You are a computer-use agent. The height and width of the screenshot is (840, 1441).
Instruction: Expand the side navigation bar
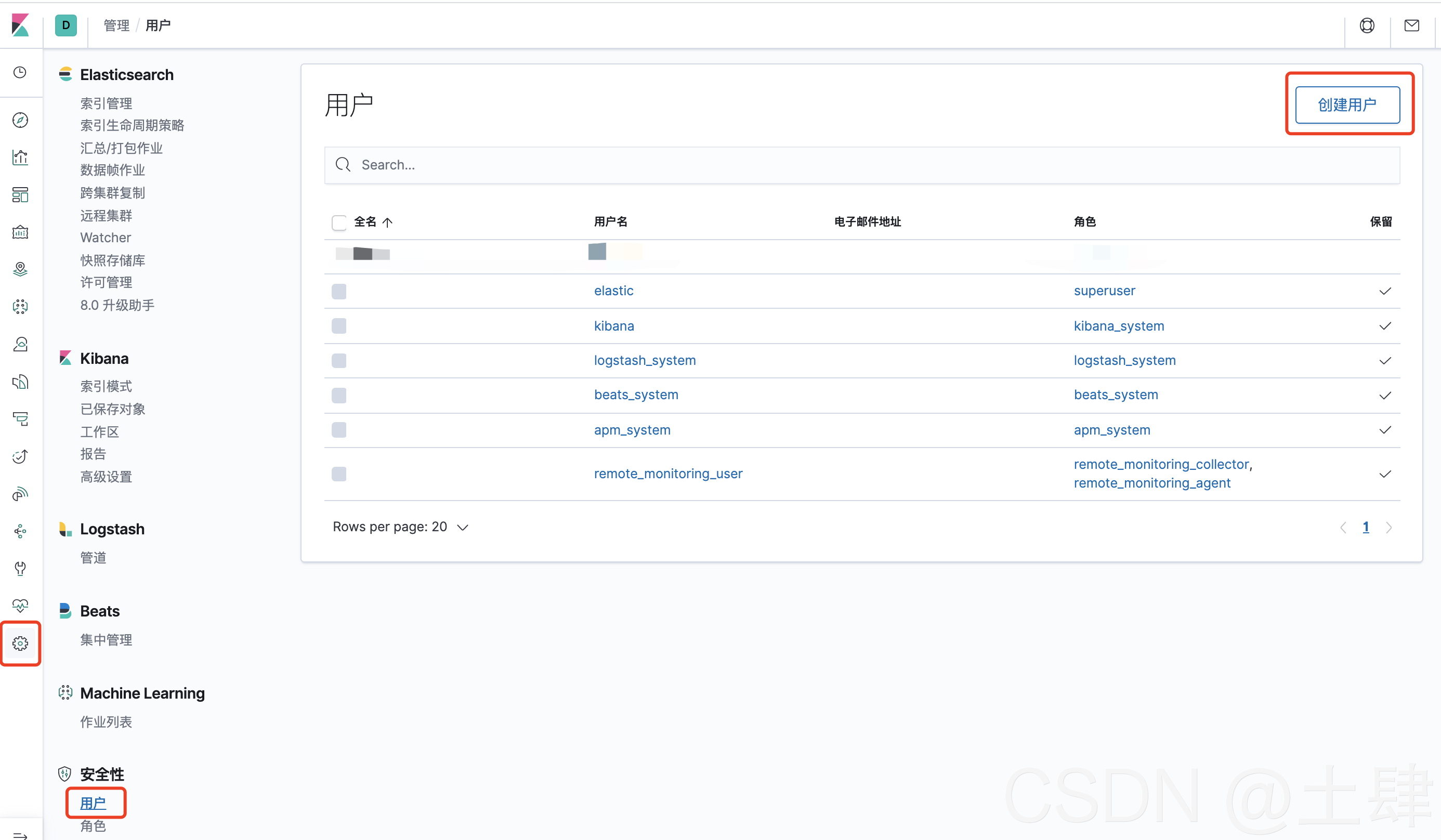[20, 835]
